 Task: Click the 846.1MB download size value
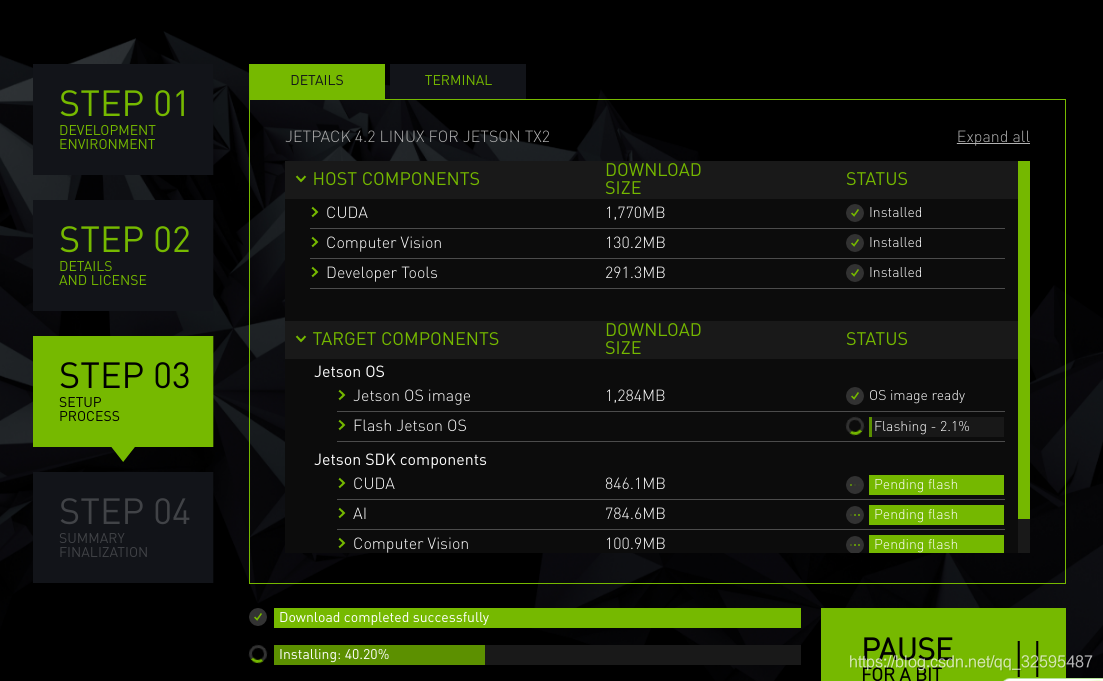[635, 483]
